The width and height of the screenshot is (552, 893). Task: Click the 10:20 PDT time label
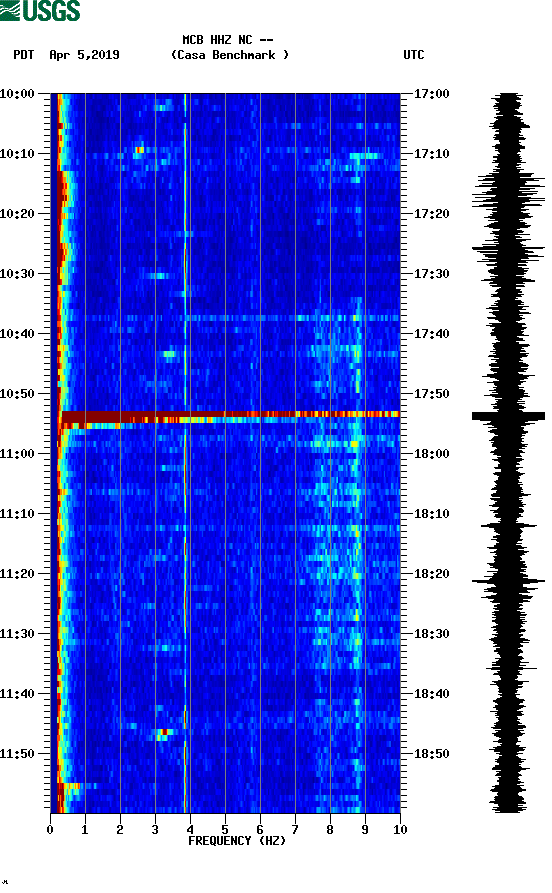17,214
